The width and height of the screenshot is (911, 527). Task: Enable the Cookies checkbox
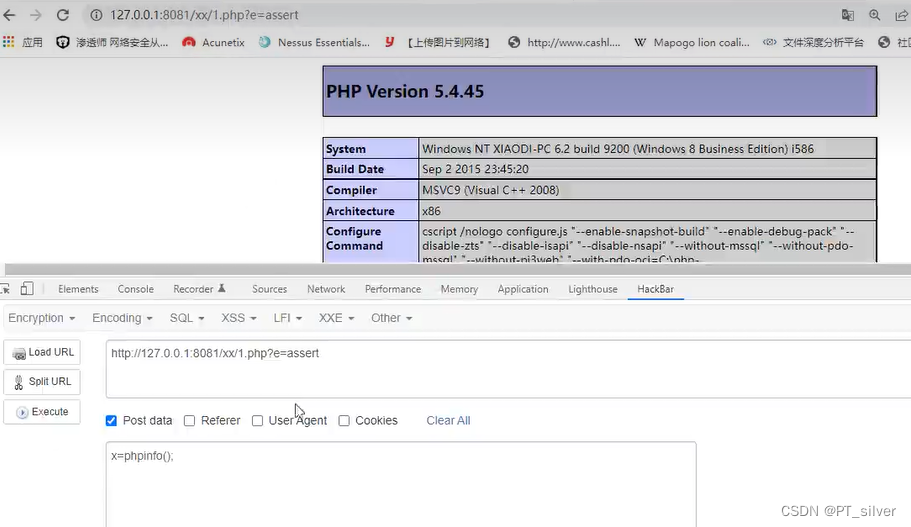[344, 420]
